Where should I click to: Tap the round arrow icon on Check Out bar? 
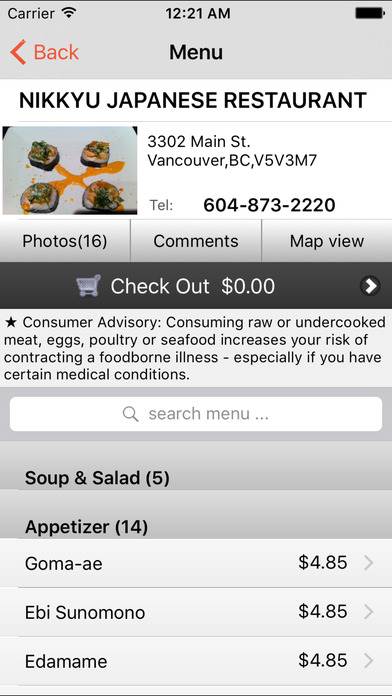pyautogui.click(x=369, y=285)
